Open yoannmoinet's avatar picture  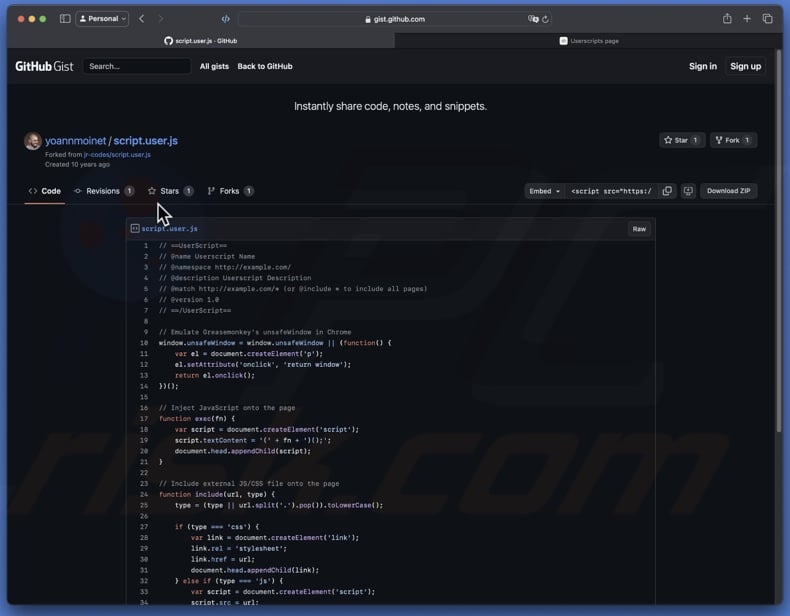point(33,141)
